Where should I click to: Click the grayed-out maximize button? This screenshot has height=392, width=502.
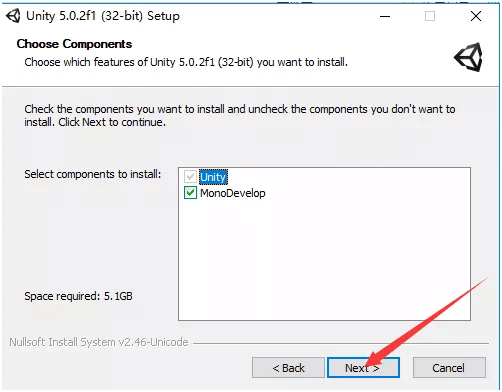430,16
